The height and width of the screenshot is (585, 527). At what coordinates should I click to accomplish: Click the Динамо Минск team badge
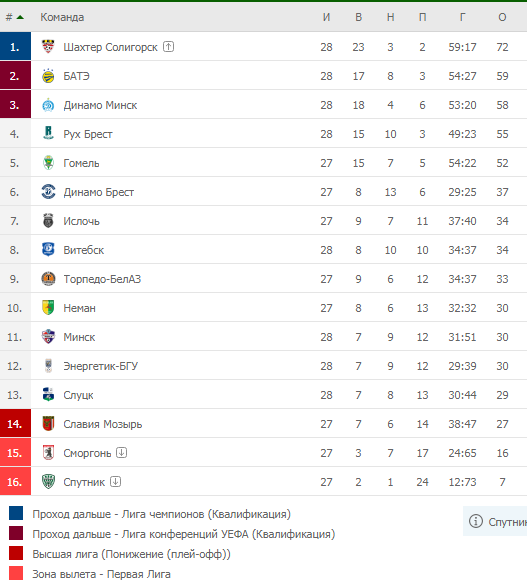[48, 105]
